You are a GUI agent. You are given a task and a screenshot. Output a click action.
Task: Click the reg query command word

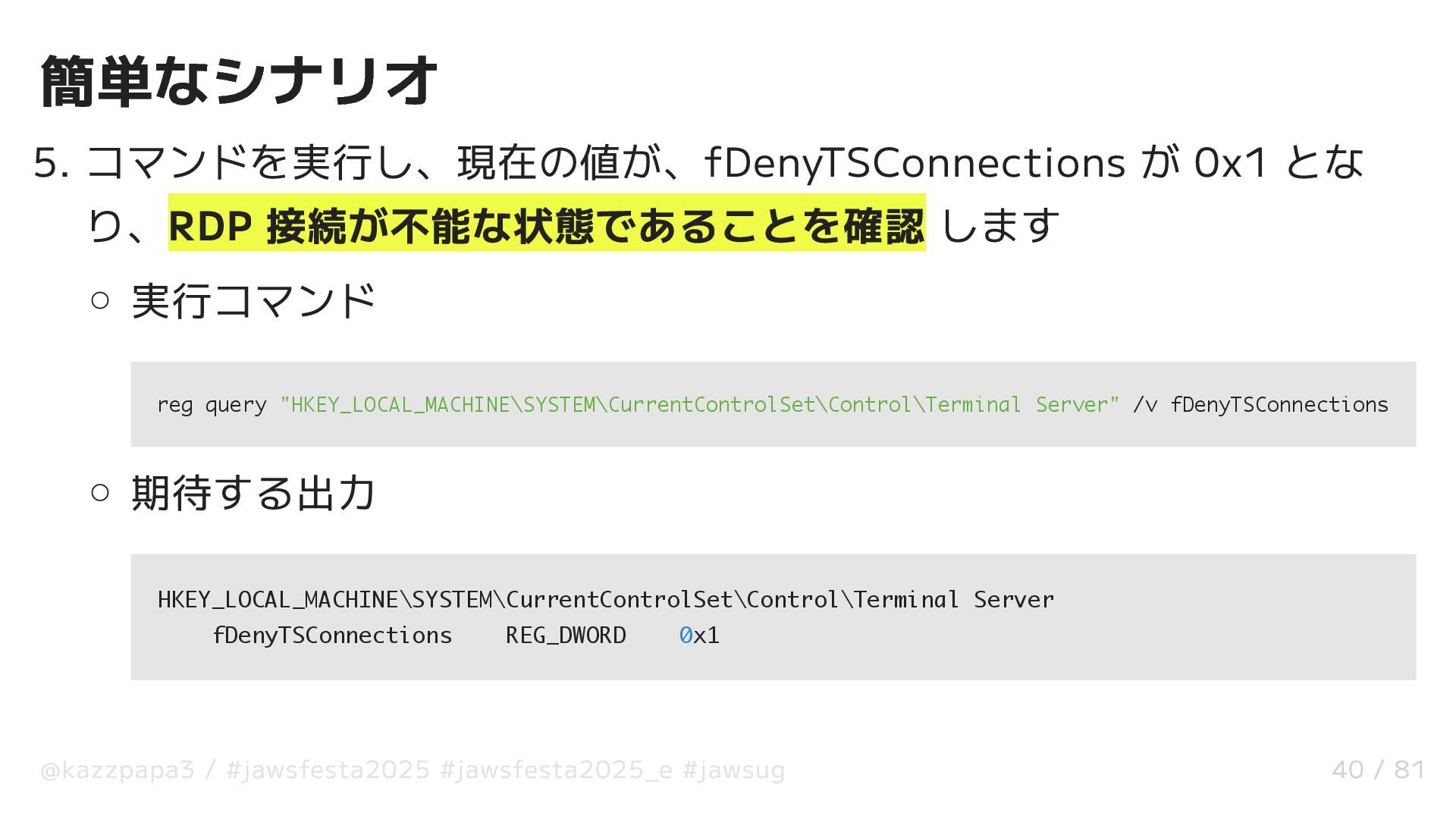[x=212, y=405]
